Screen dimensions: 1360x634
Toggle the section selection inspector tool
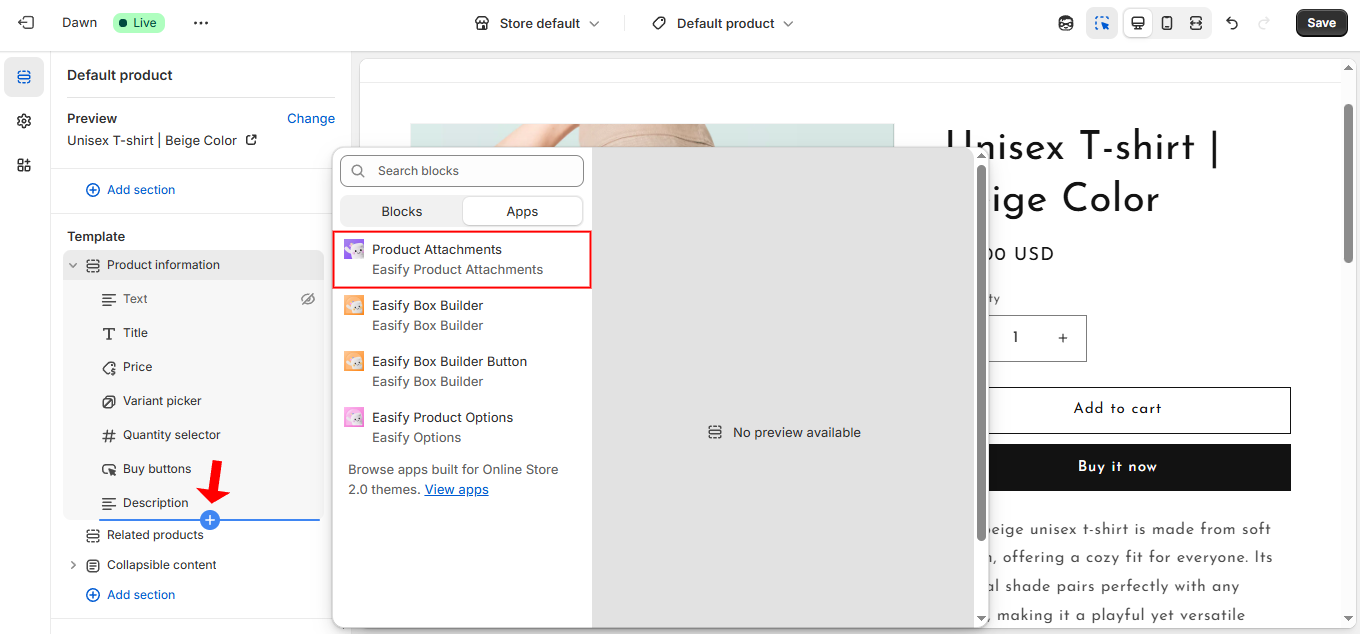click(1101, 22)
